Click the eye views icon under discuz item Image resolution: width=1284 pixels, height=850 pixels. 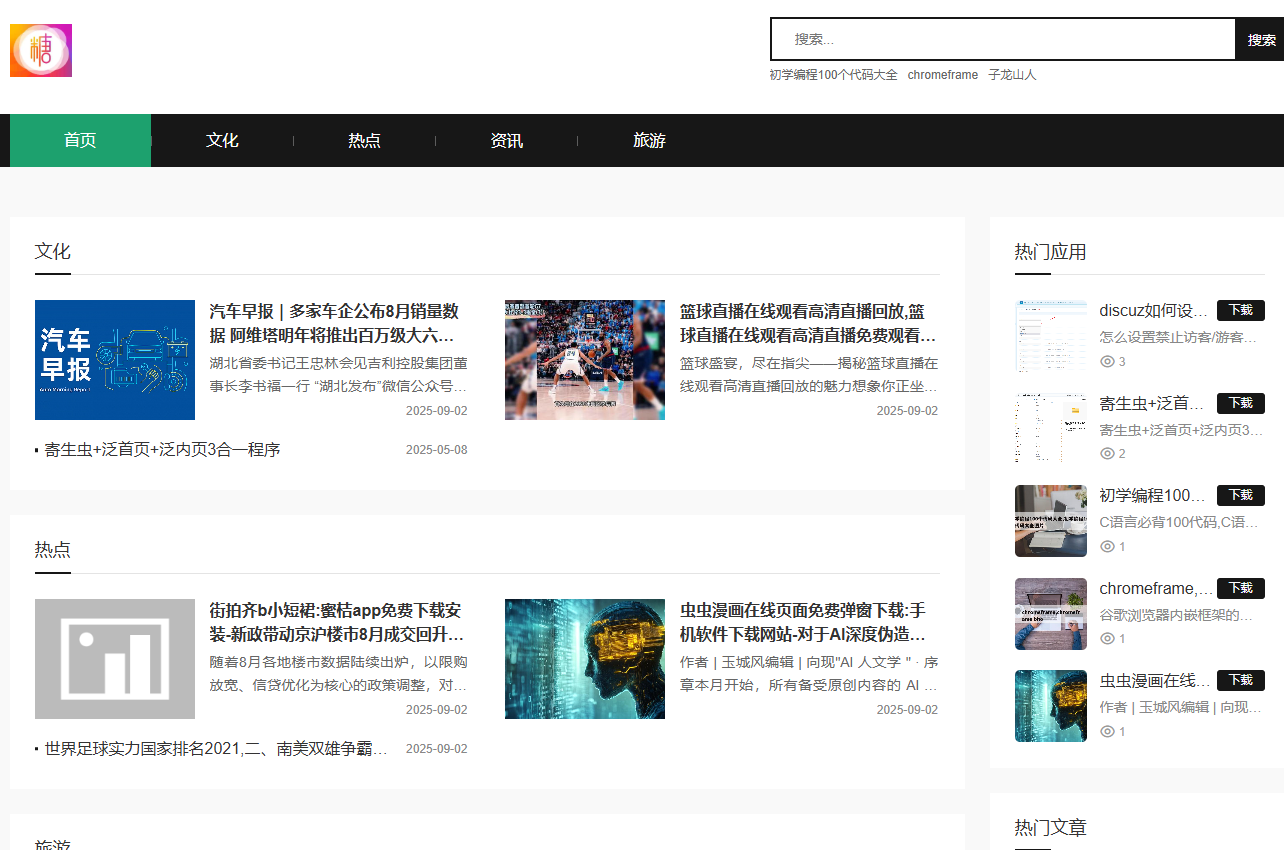coord(1106,362)
